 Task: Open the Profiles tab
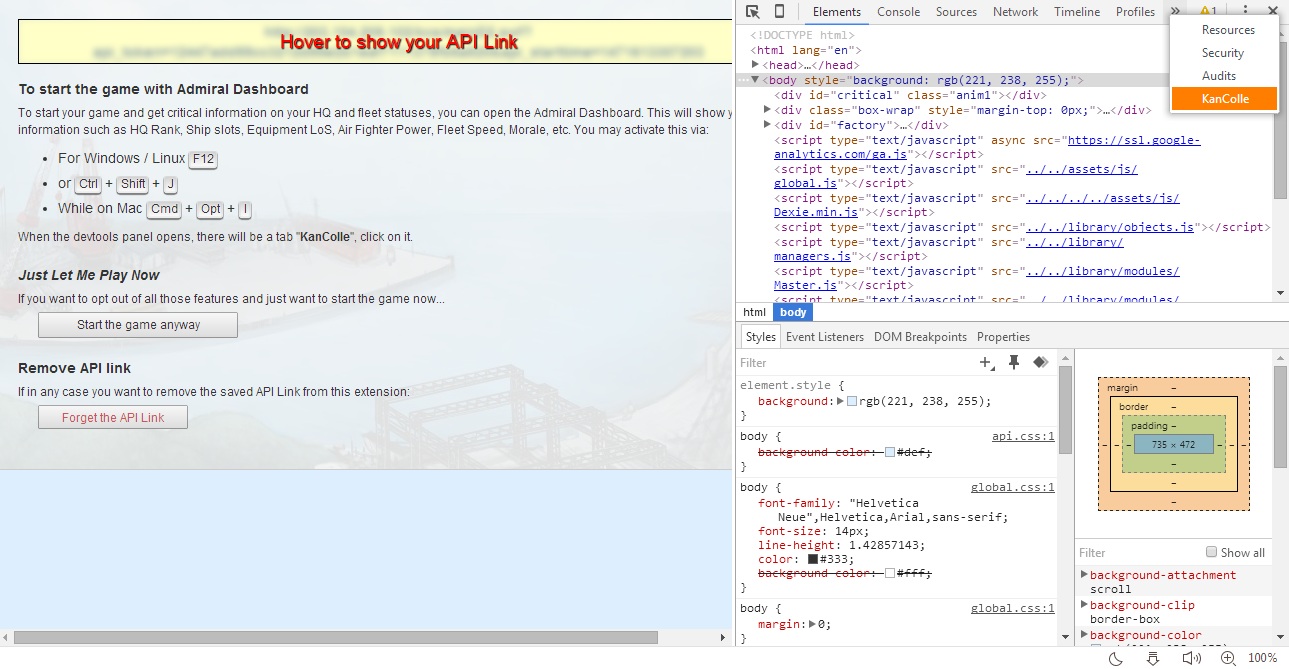pyautogui.click(x=1135, y=12)
